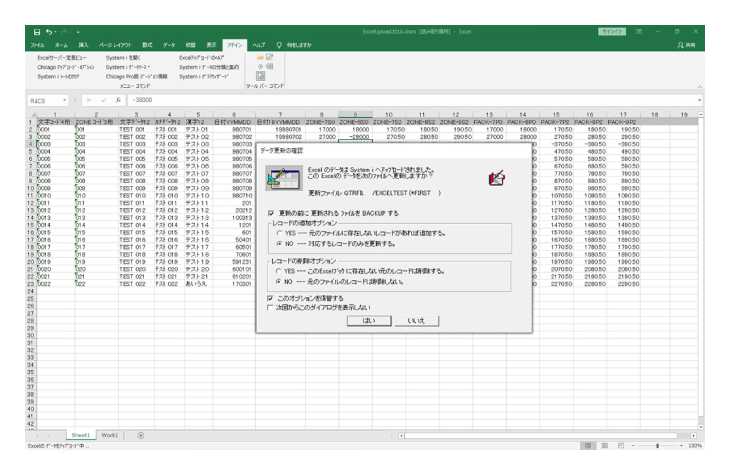Click the document refresh icon in add-in toolbar
The image size is (730, 470).
click(x=261, y=76)
